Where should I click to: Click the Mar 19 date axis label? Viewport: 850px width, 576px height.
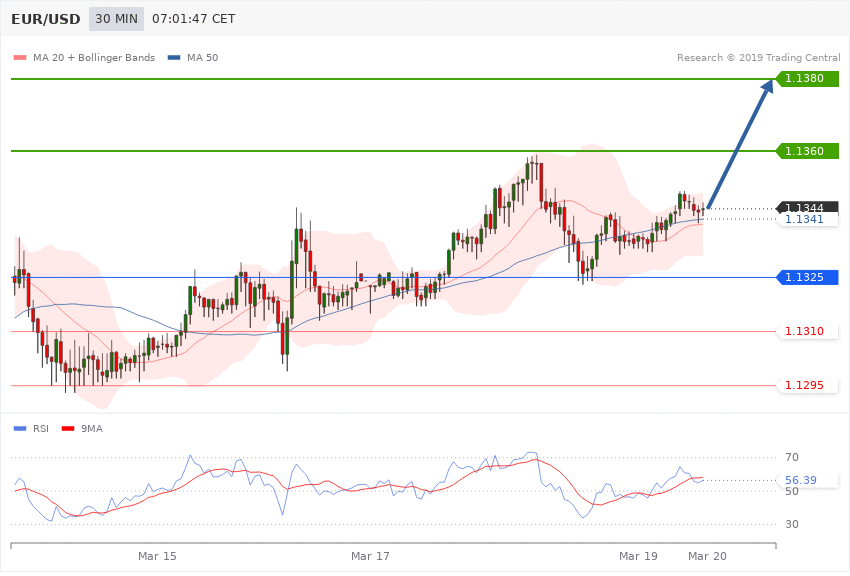(x=638, y=556)
